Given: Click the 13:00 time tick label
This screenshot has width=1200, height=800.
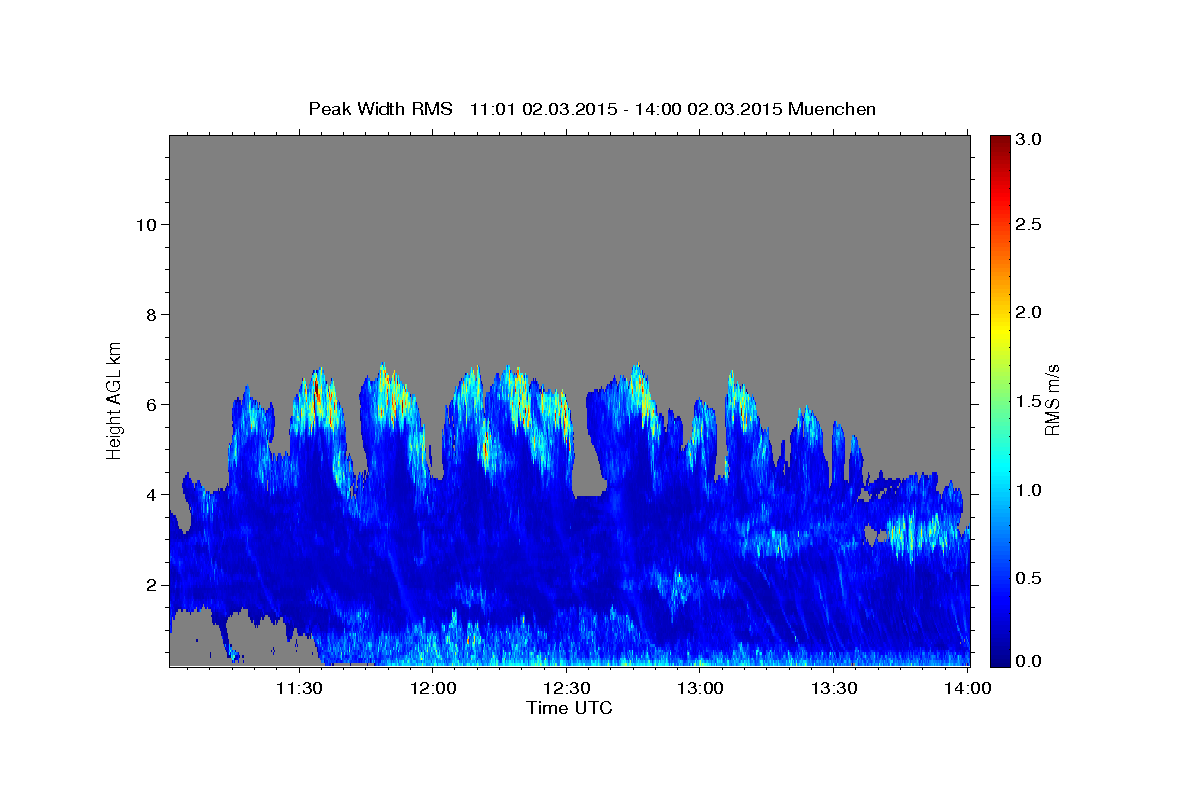Looking at the screenshot, I should pos(700,689).
